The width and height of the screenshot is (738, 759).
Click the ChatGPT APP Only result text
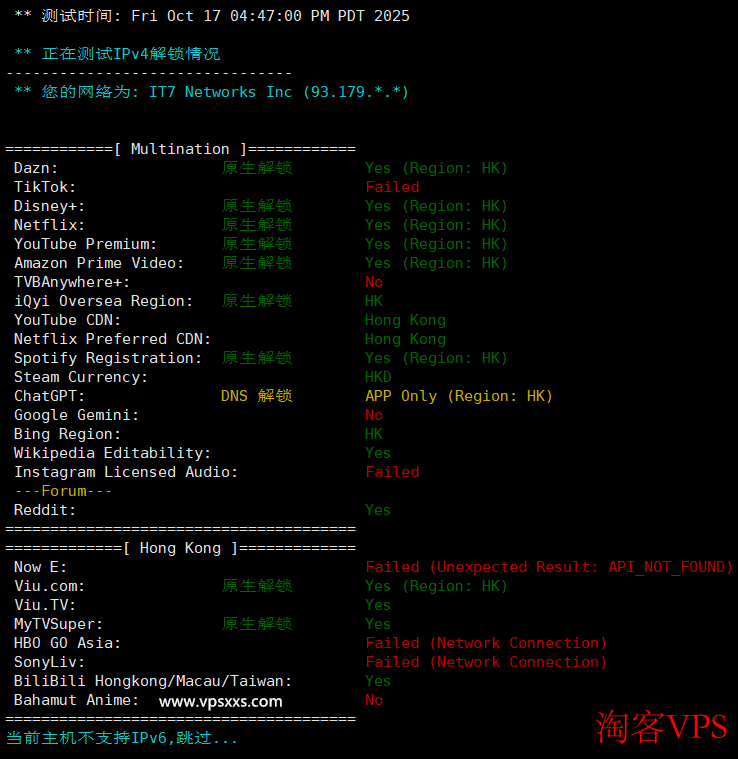click(x=458, y=396)
